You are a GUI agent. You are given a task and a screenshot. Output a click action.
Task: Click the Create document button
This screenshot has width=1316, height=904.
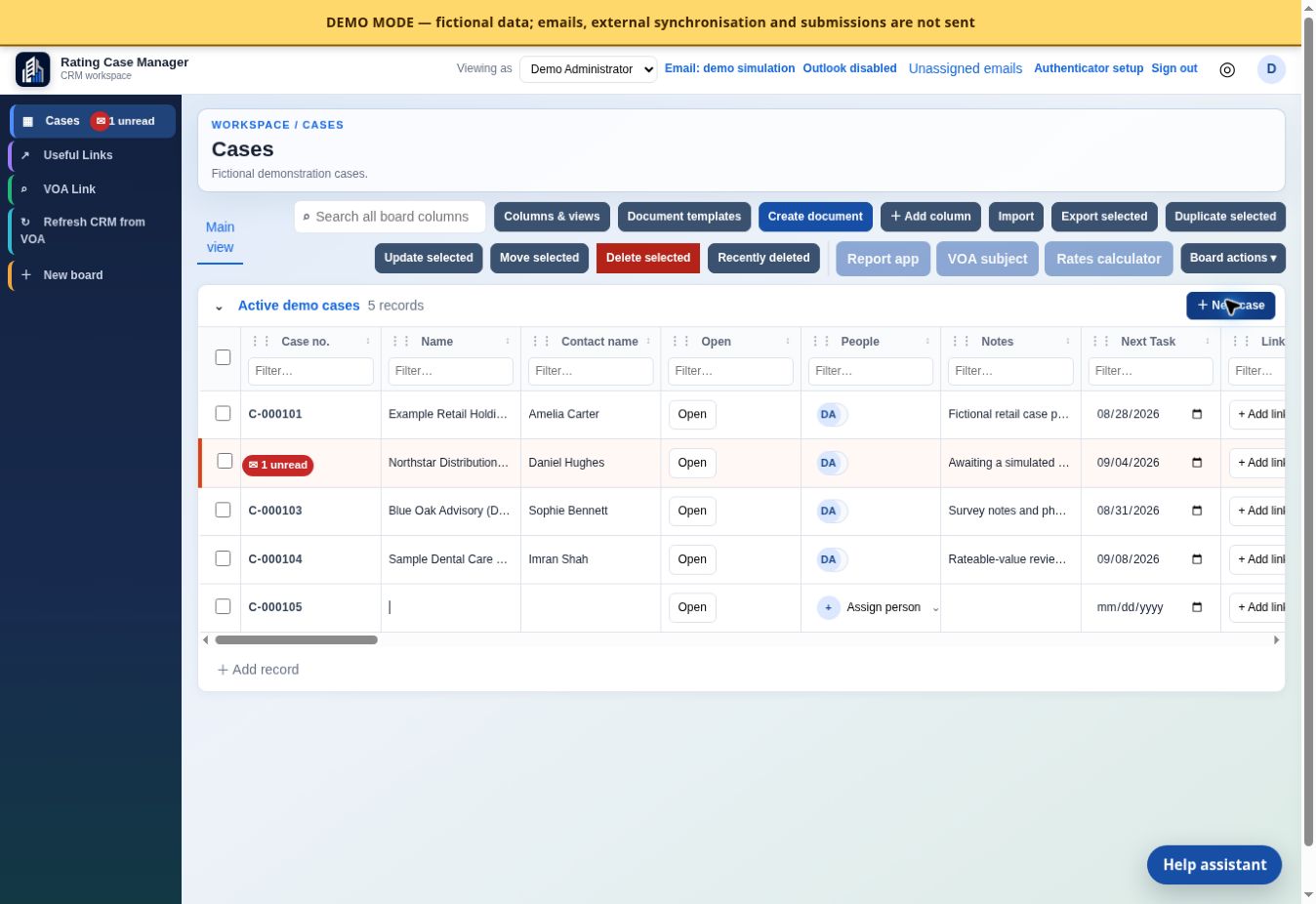815,217
